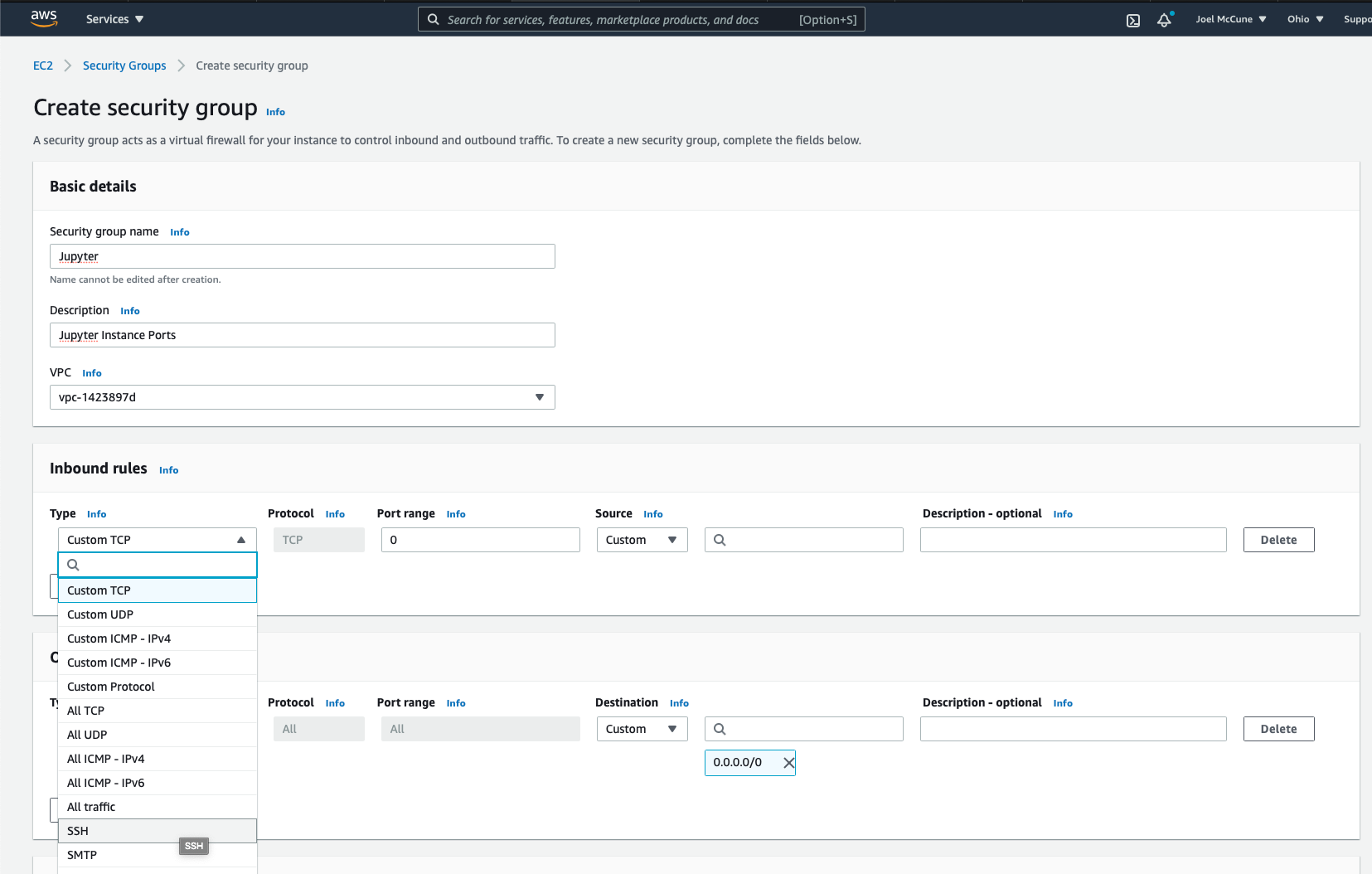Image resolution: width=1372 pixels, height=874 pixels.
Task: Open Info for VPC field
Action: (92, 373)
